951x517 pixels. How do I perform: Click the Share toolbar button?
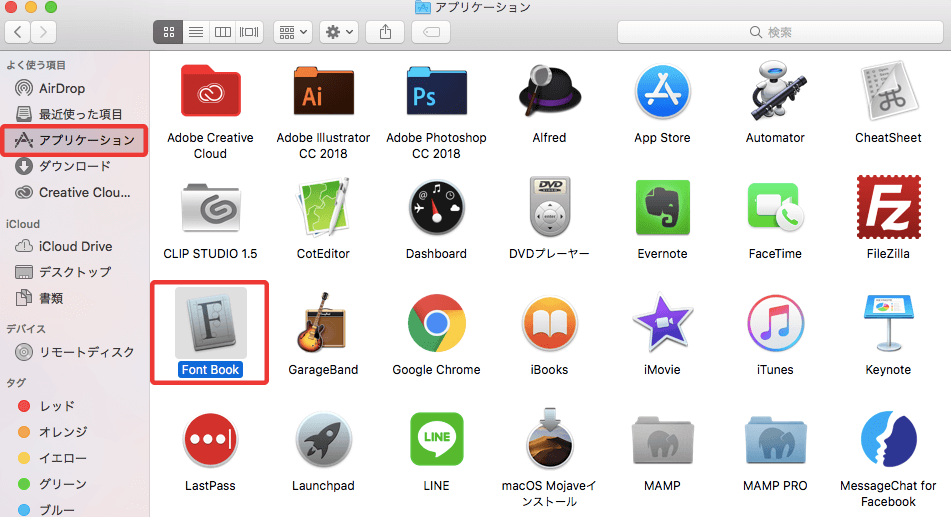pos(385,32)
